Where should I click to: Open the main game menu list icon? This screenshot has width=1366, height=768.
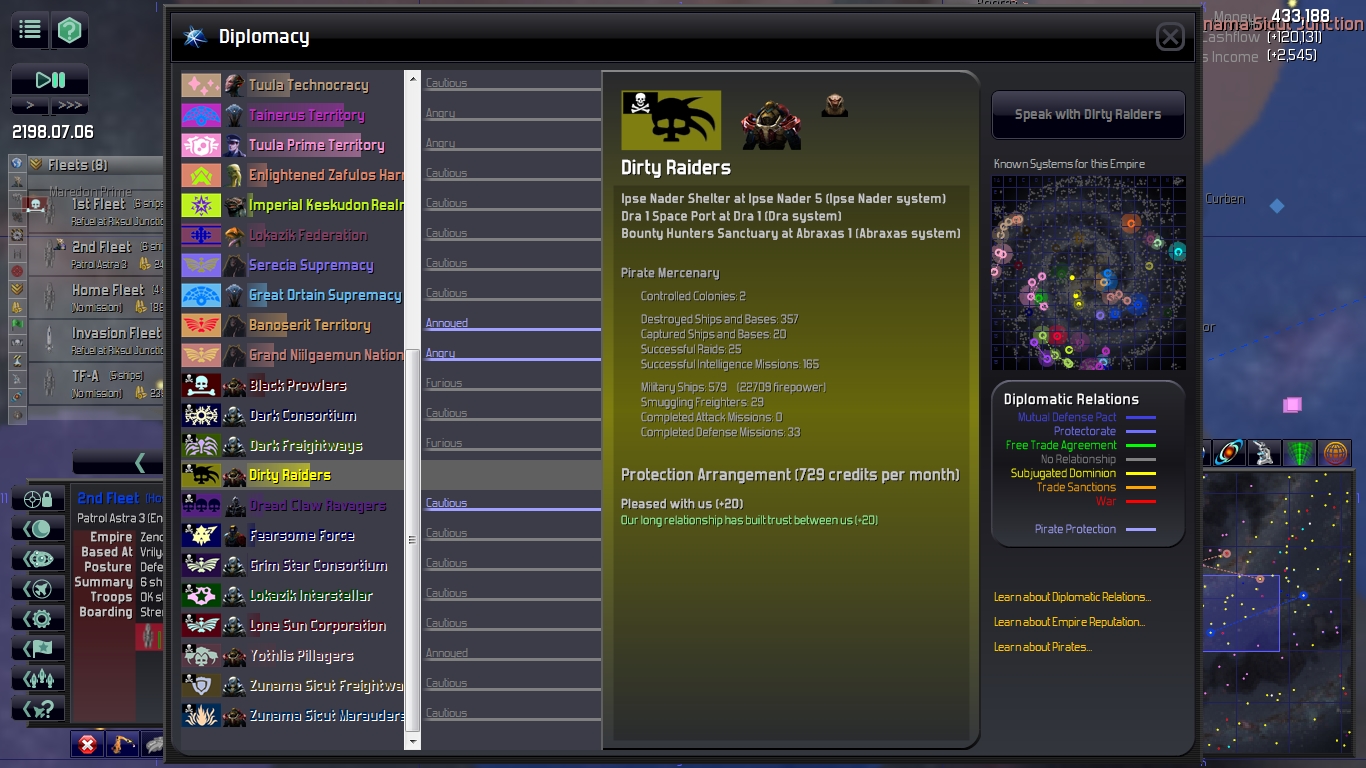pos(30,31)
